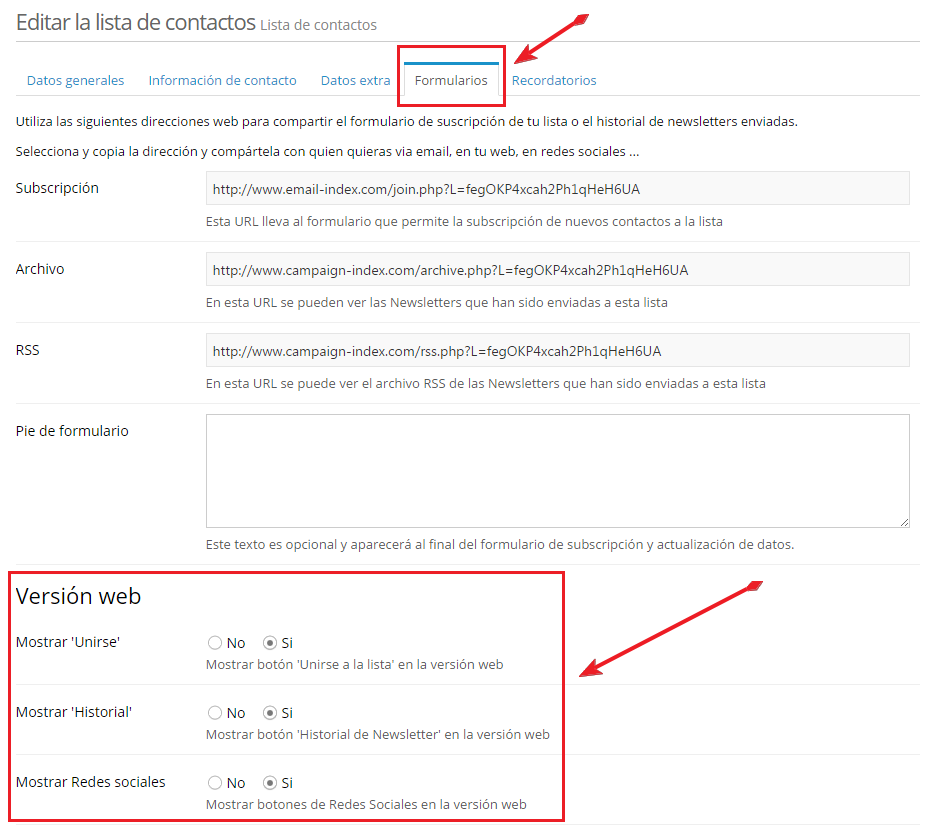Click the 'Editar la lista de contactos' heading

coord(136,23)
